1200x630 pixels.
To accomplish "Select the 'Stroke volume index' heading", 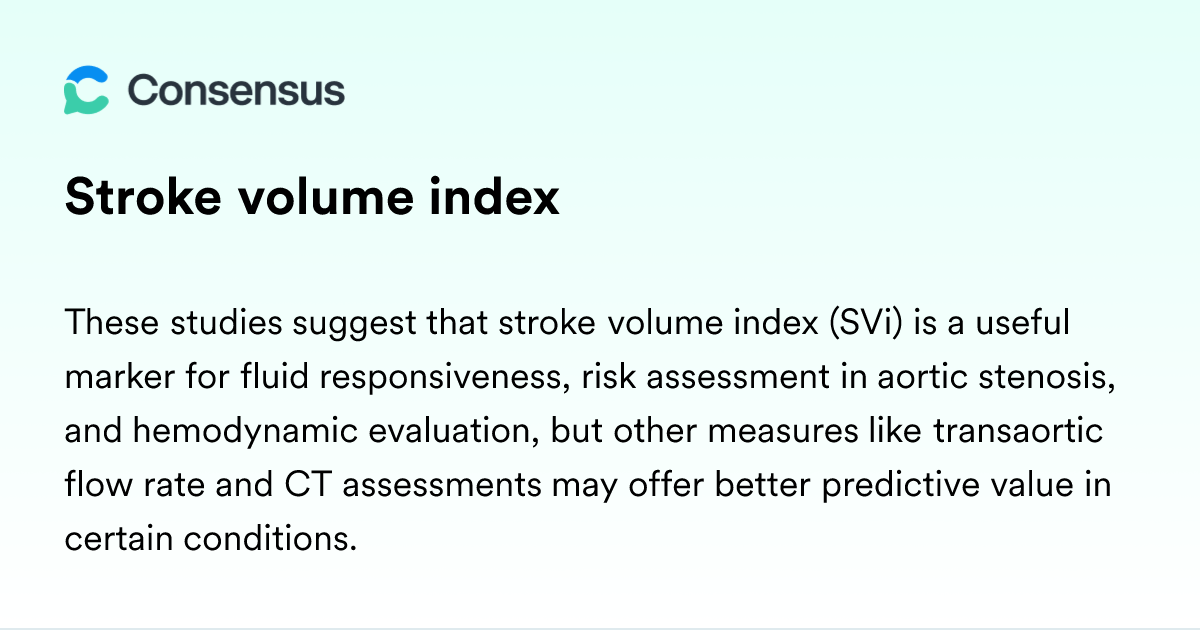I will click(311, 198).
